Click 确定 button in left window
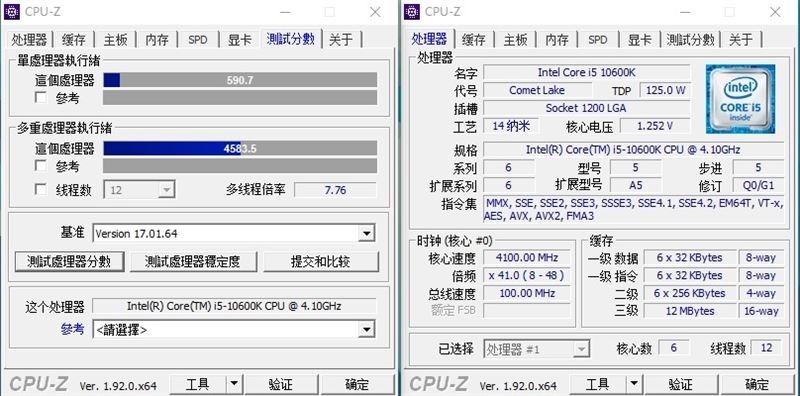This screenshot has height=396, width=800. pyautogui.click(x=357, y=384)
